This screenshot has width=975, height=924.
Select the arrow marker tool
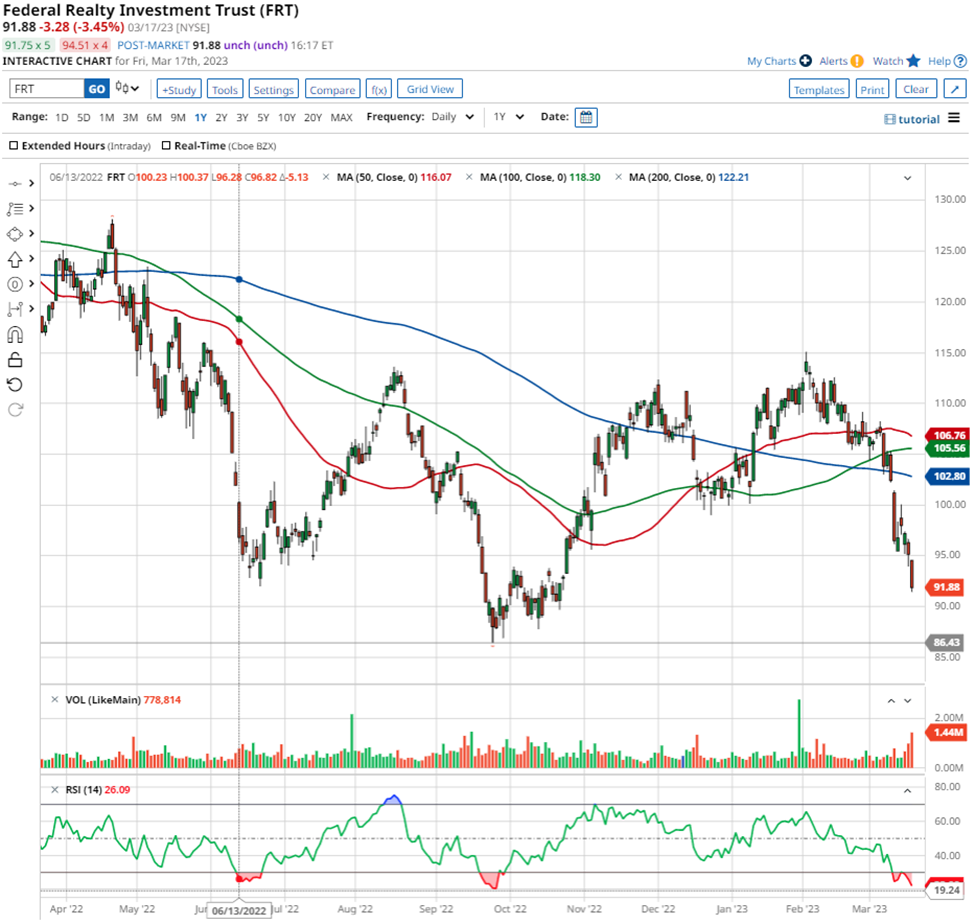[15, 259]
